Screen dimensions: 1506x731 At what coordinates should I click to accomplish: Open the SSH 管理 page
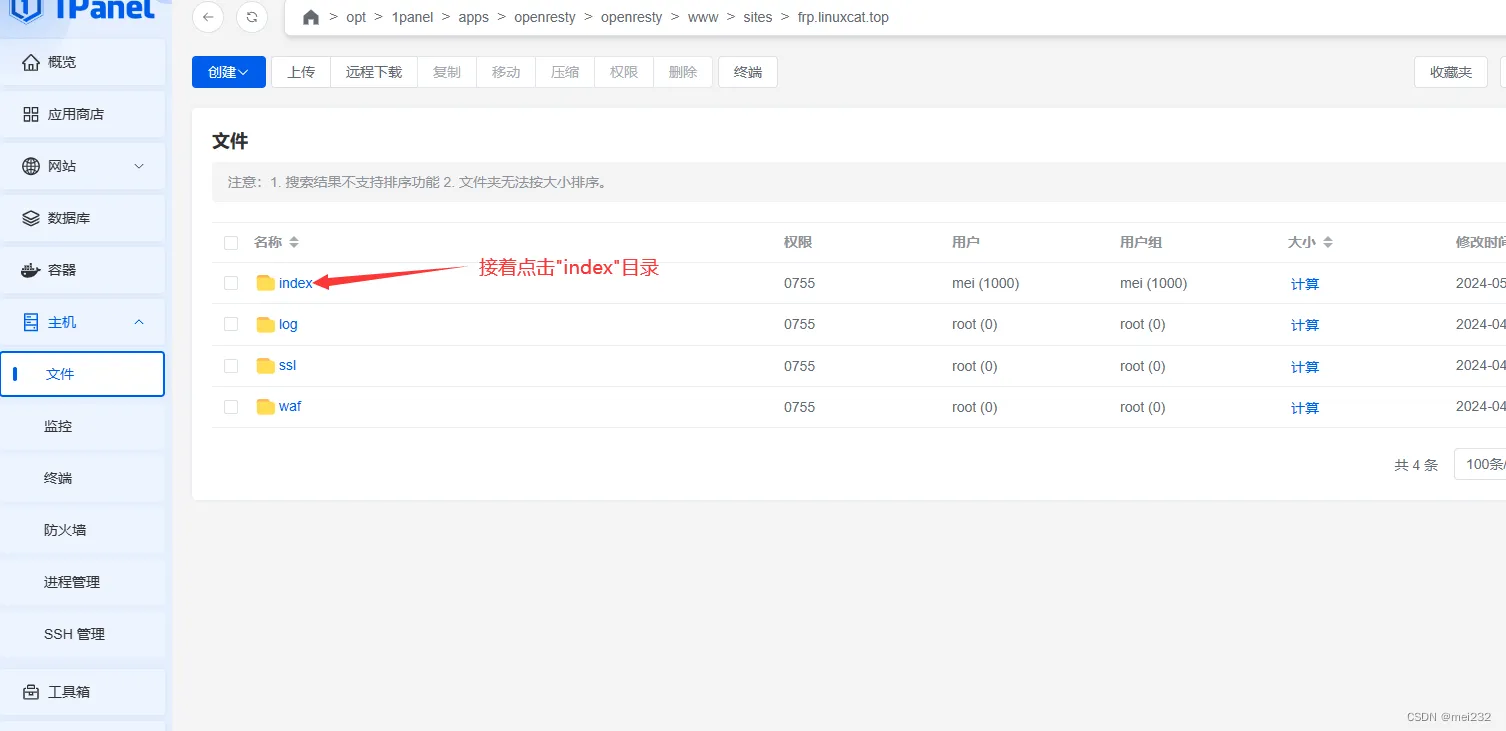pos(73,633)
